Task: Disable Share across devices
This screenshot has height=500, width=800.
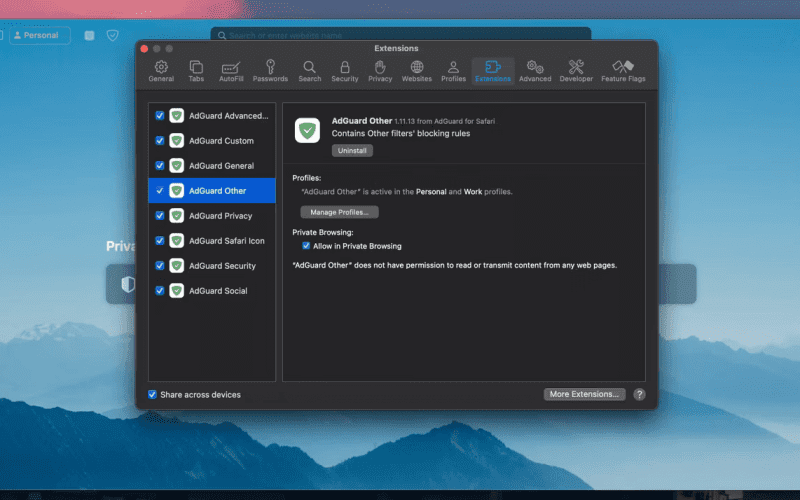Action: (x=152, y=394)
